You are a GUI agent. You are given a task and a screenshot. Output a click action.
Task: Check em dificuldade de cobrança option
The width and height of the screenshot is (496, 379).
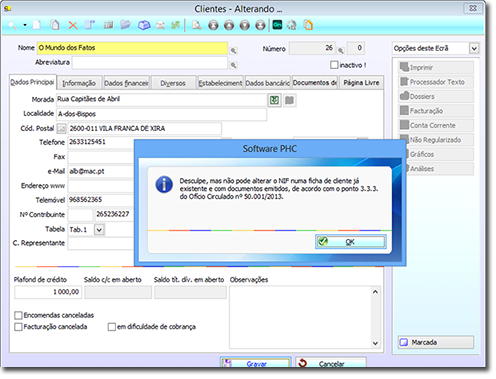[112, 327]
